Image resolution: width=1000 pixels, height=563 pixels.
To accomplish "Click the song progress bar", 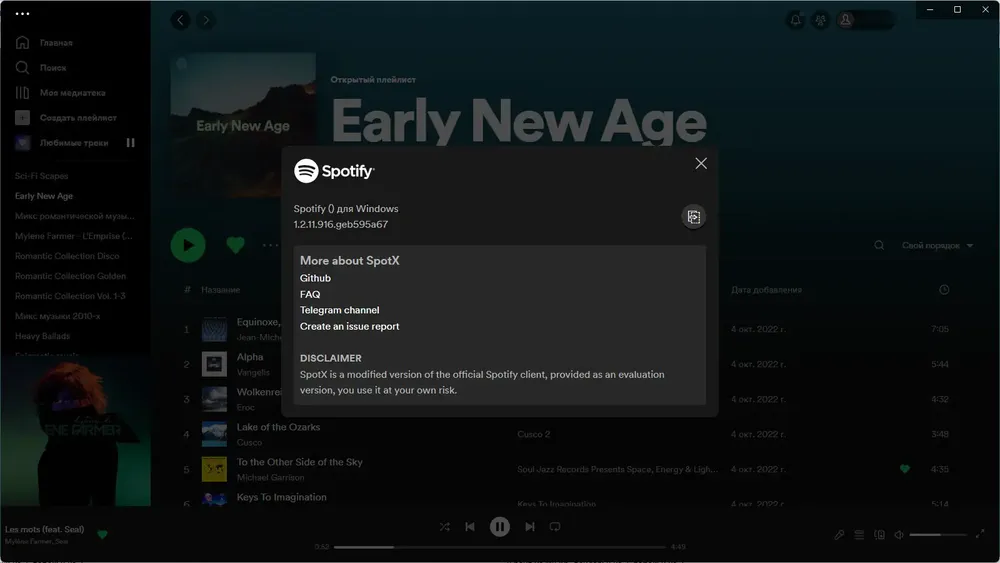I will 499,547.
